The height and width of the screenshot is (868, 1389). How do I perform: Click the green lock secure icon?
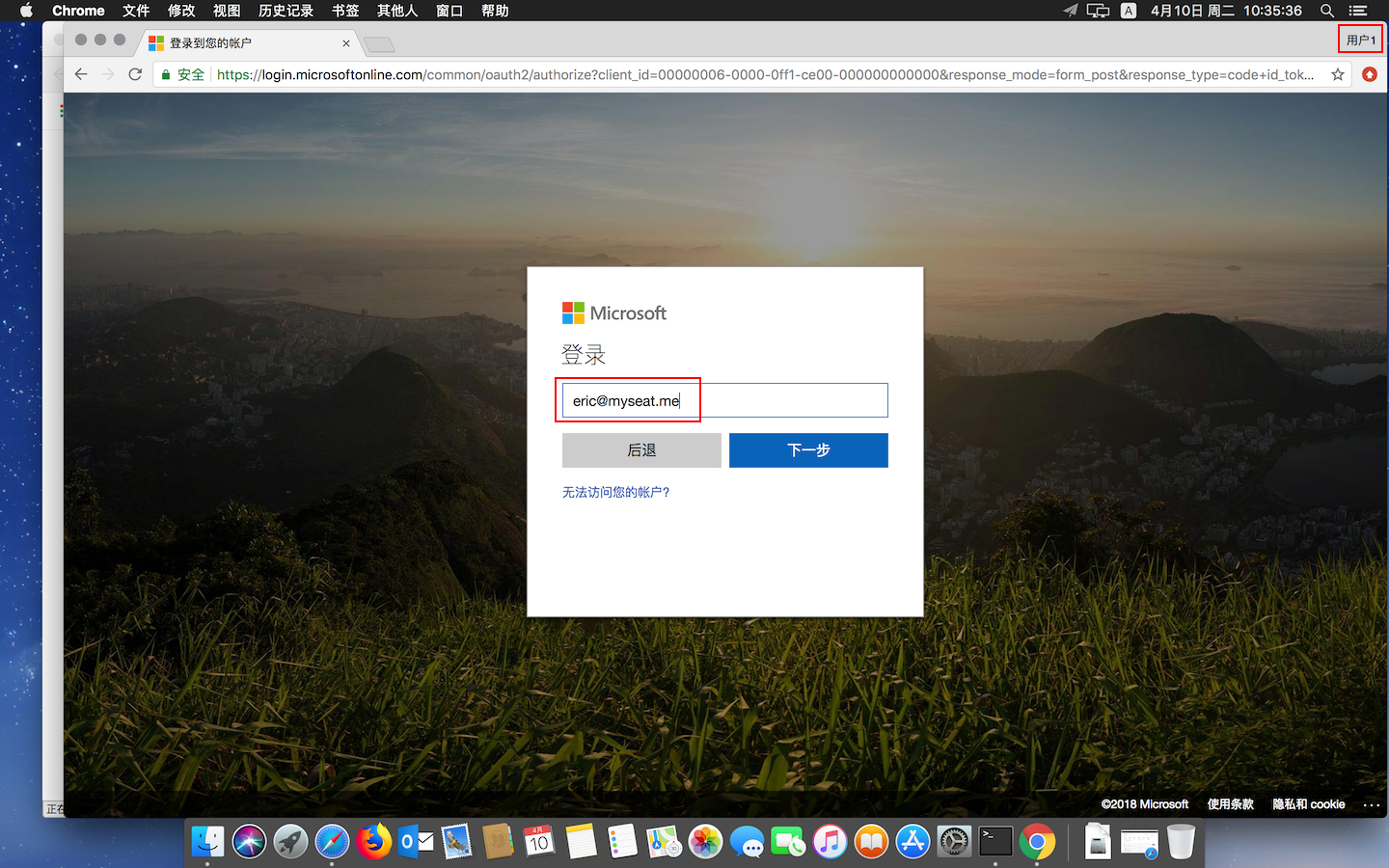point(166,74)
